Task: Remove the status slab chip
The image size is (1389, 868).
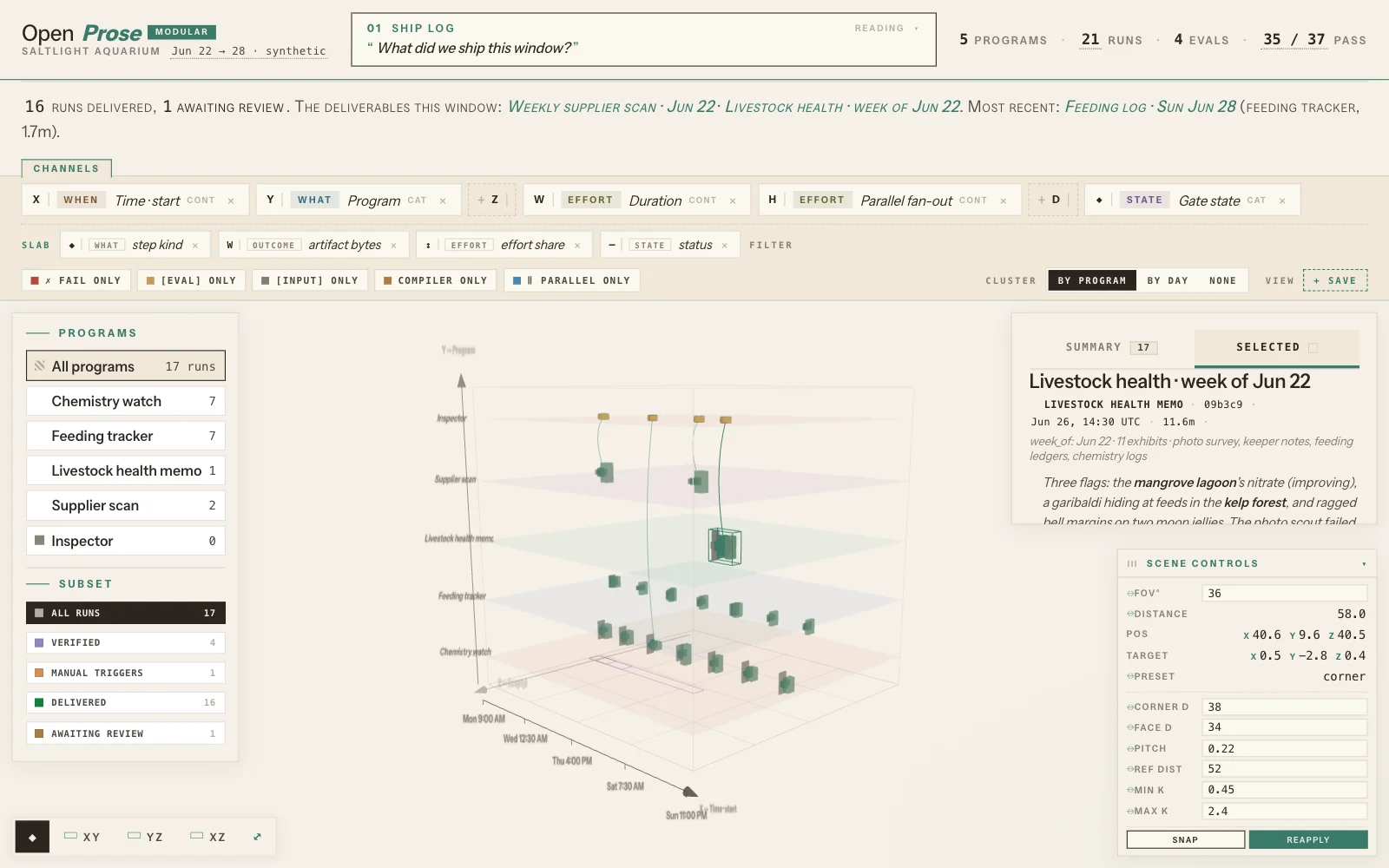Action: click(725, 246)
